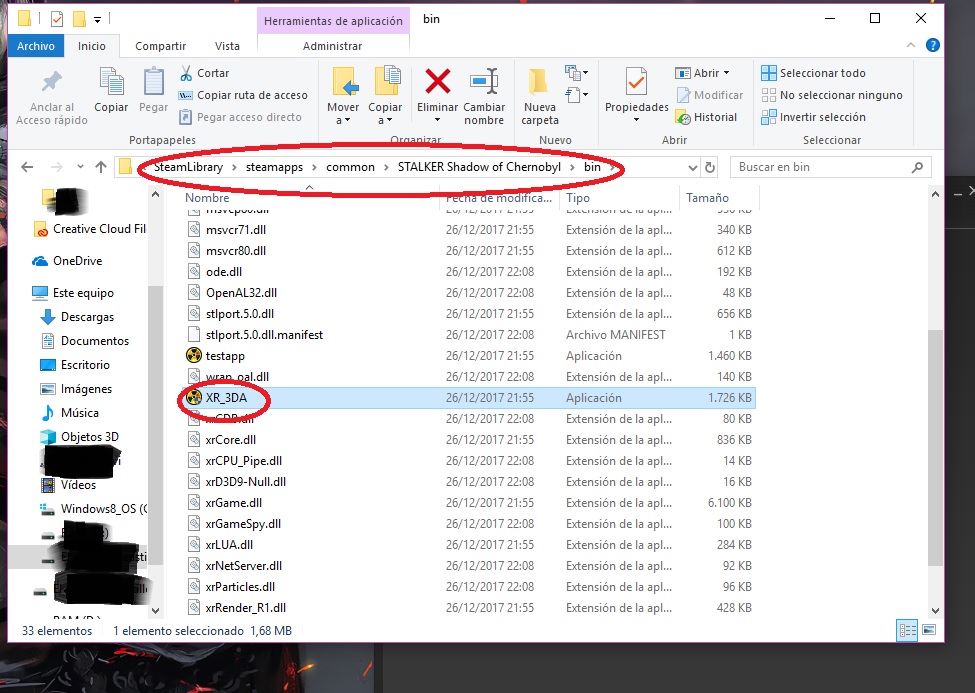Sort by the Tamaño column header
The image size is (975, 693).
[x=707, y=198]
